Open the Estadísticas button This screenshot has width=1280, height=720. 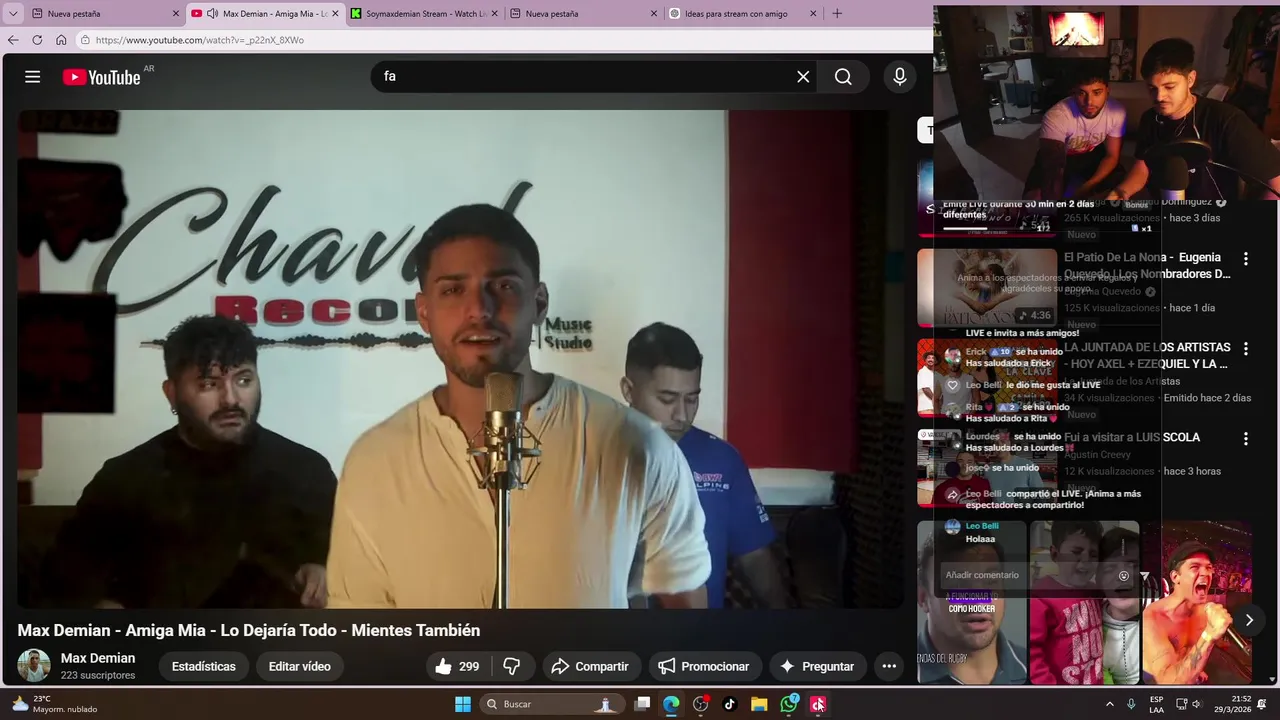[x=204, y=666]
